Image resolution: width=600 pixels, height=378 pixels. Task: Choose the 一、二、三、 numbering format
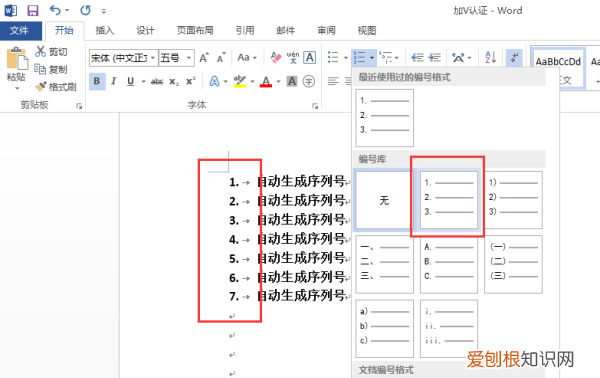[x=385, y=264]
